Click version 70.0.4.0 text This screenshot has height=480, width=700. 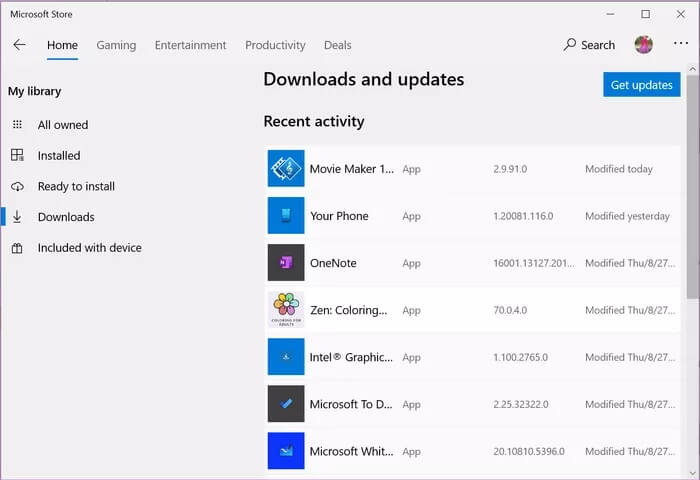point(510,310)
